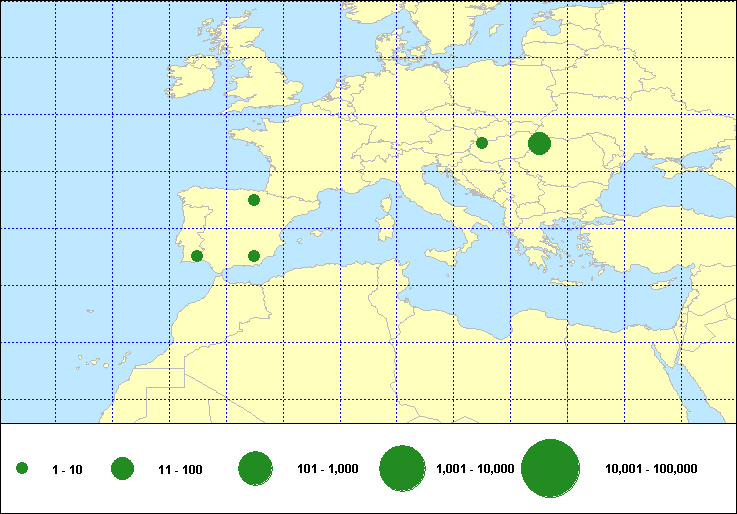The width and height of the screenshot is (737, 514).
Task: Select the green dot in southern Portugal
Action: point(197,256)
